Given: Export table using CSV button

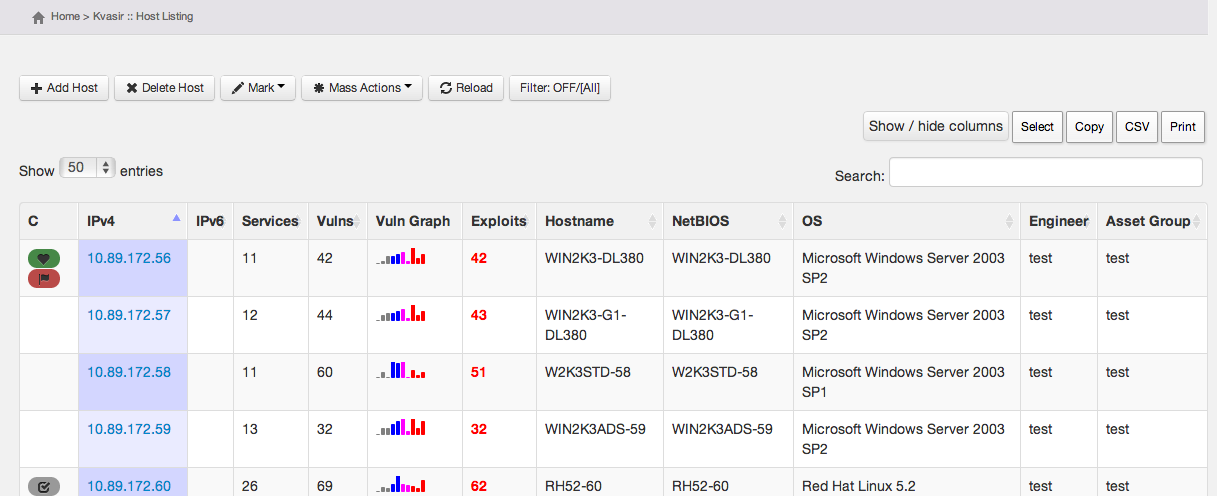Looking at the screenshot, I should [1137, 127].
